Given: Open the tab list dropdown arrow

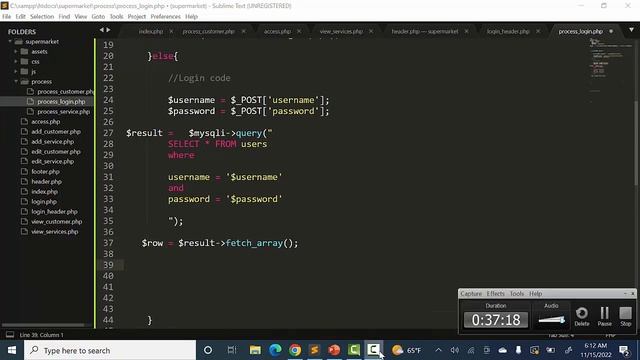Looking at the screenshot, I should [x=631, y=30].
